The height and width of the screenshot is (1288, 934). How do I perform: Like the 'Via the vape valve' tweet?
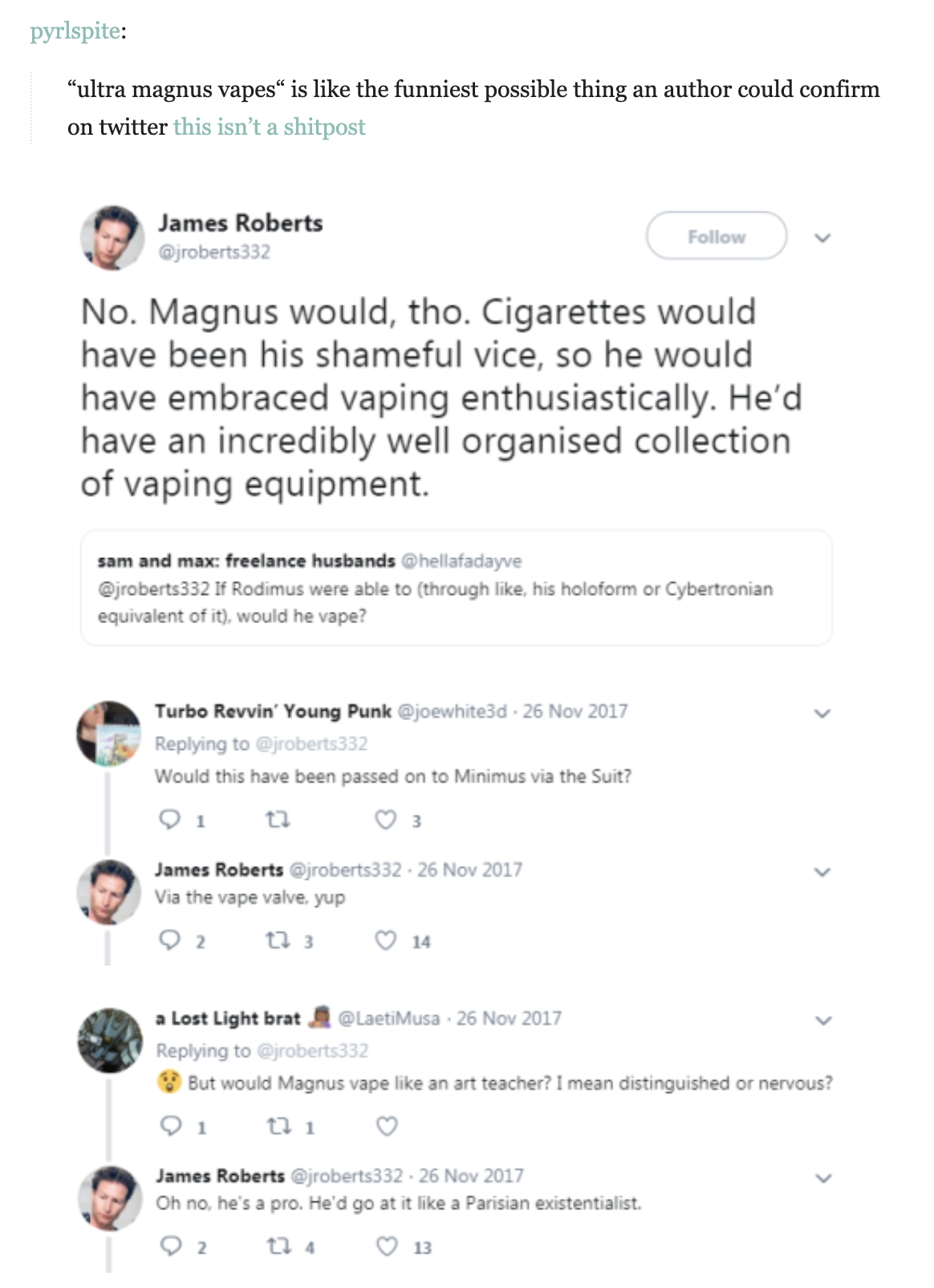click(386, 940)
